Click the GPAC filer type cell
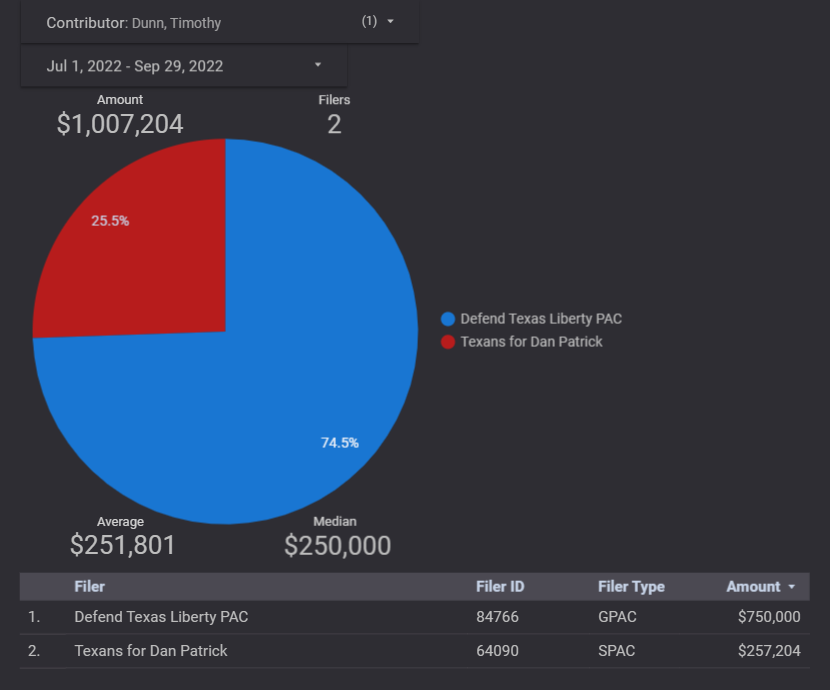 (617, 617)
